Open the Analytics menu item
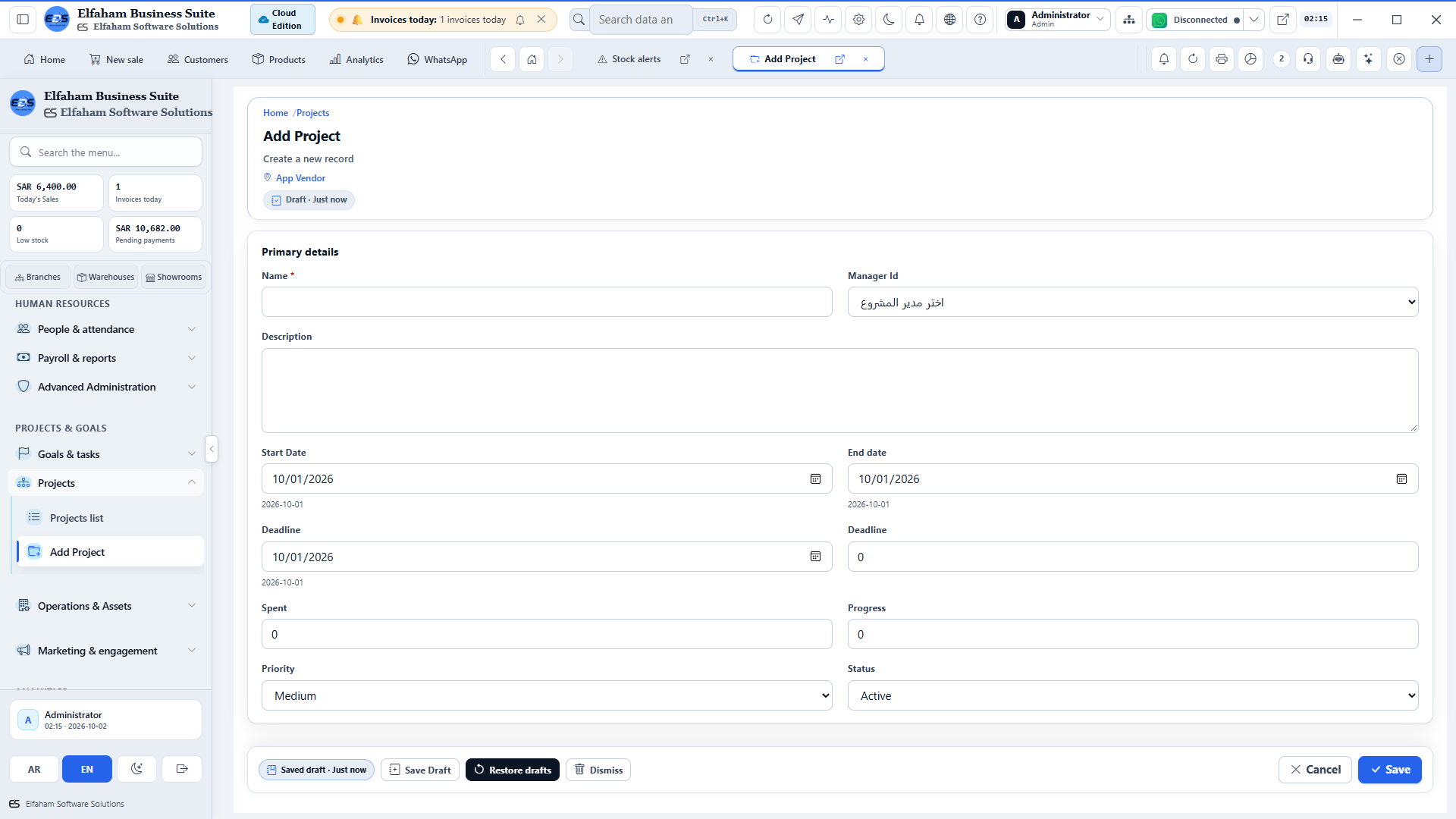The height and width of the screenshot is (819, 1456). [356, 59]
